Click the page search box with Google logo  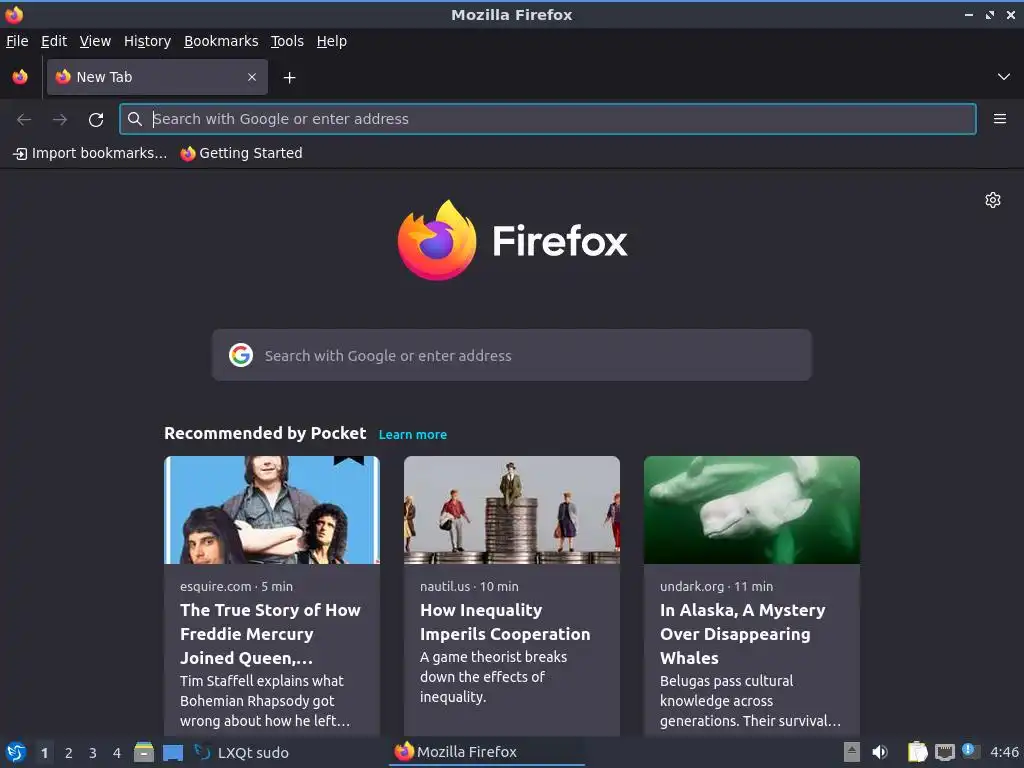[511, 355]
